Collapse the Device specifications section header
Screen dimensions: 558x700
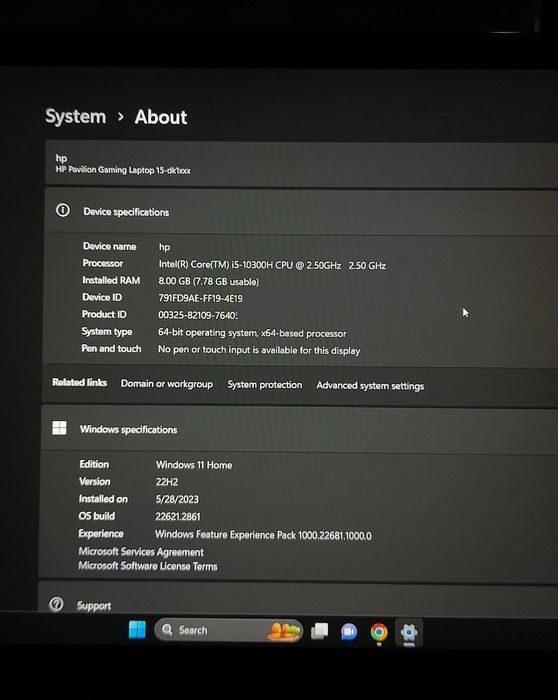(301, 212)
